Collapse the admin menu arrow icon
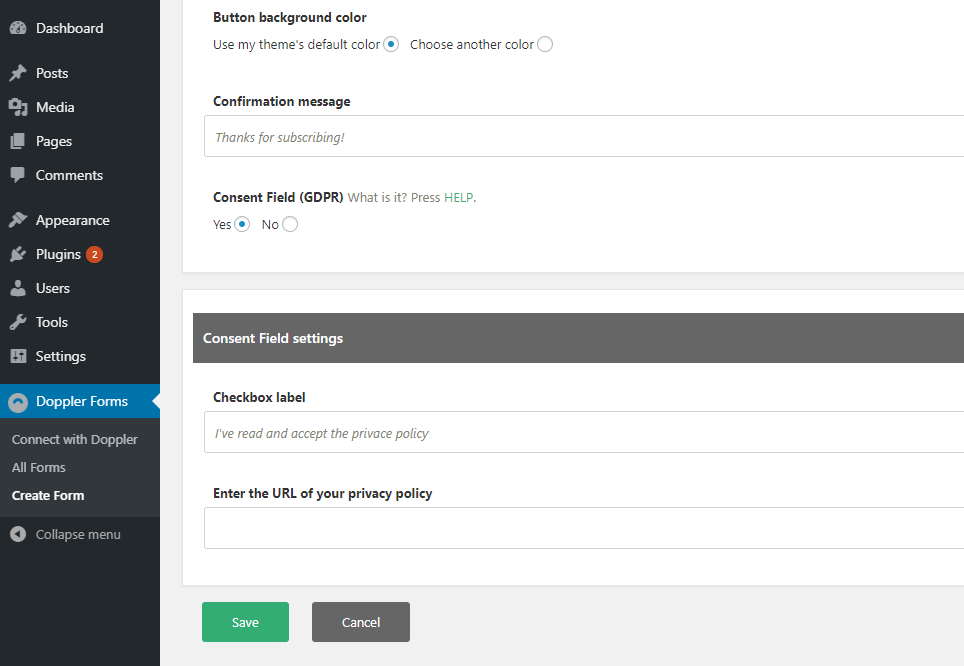This screenshot has height=666, width=964. (18, 534)
